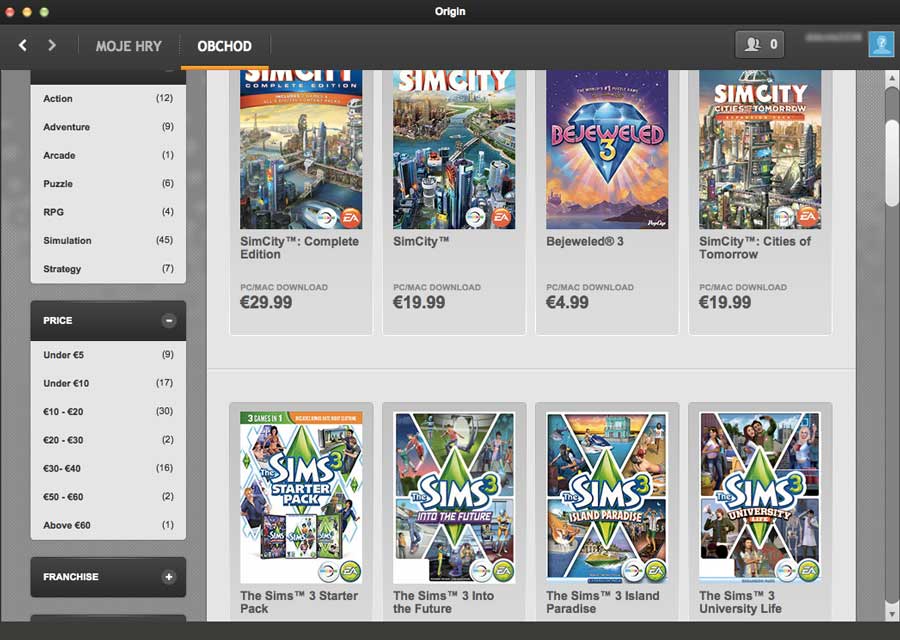900x640 pixels.
Task: Click the forward navigation arrow
Action: click(52, 45)
